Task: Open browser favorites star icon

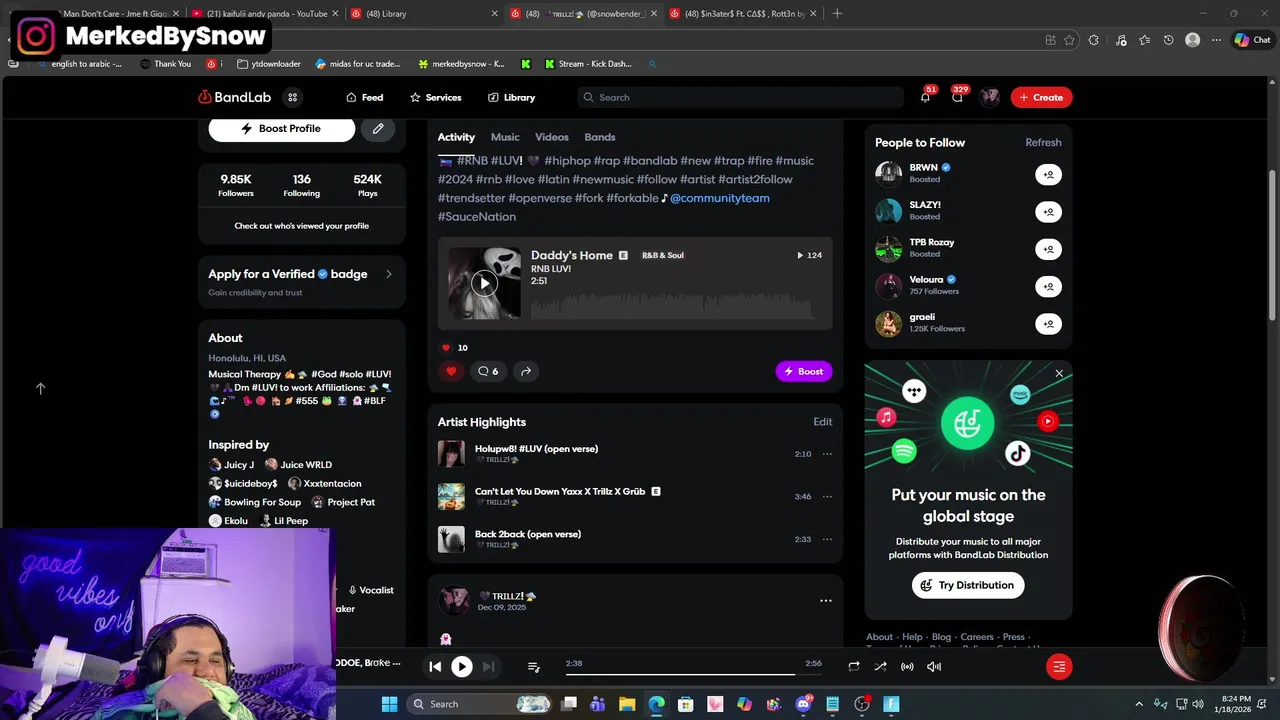Action: pyautogui.click(x=1069, y=40)
